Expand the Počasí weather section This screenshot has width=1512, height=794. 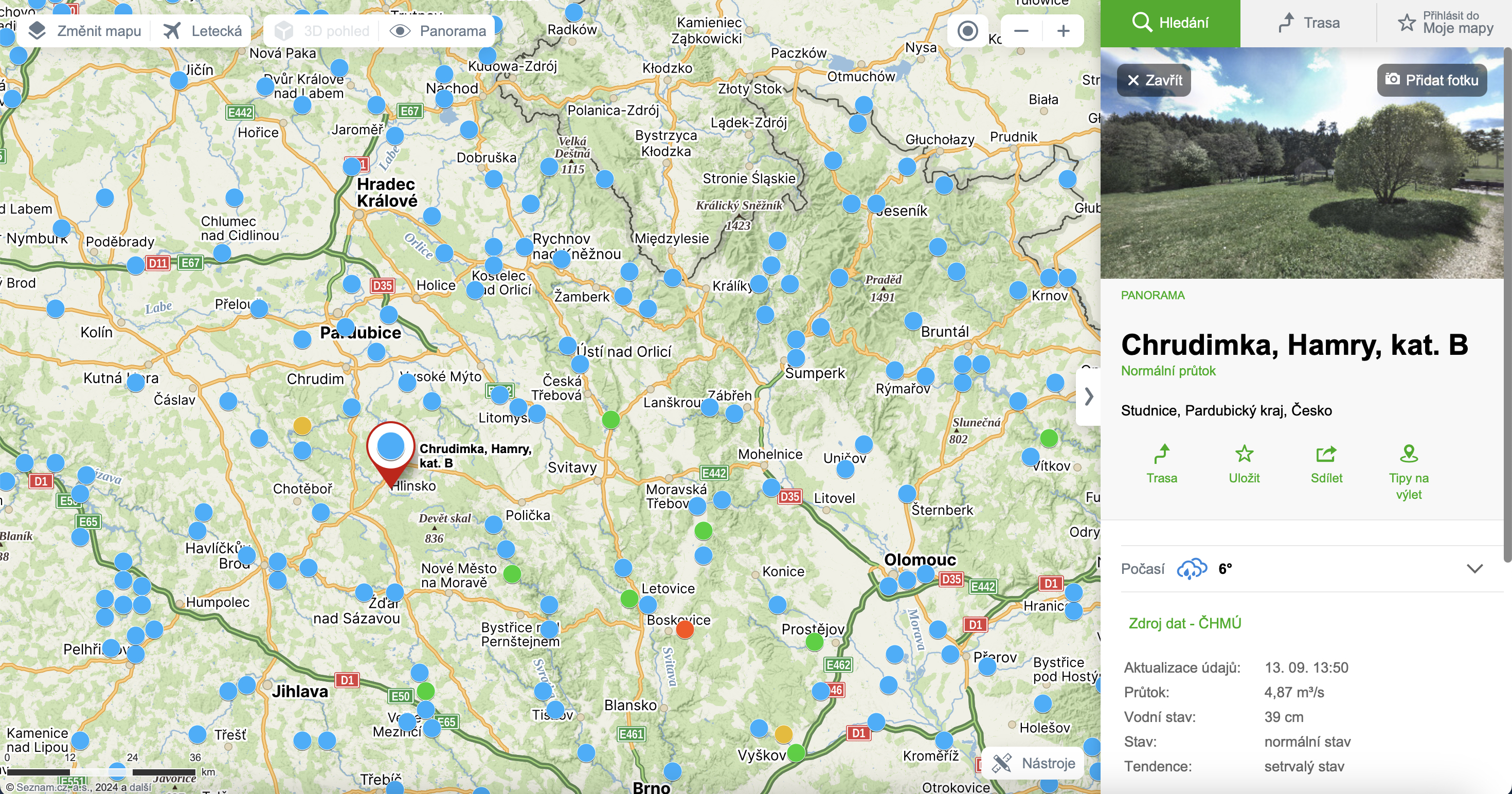[x=1474, y=569]
